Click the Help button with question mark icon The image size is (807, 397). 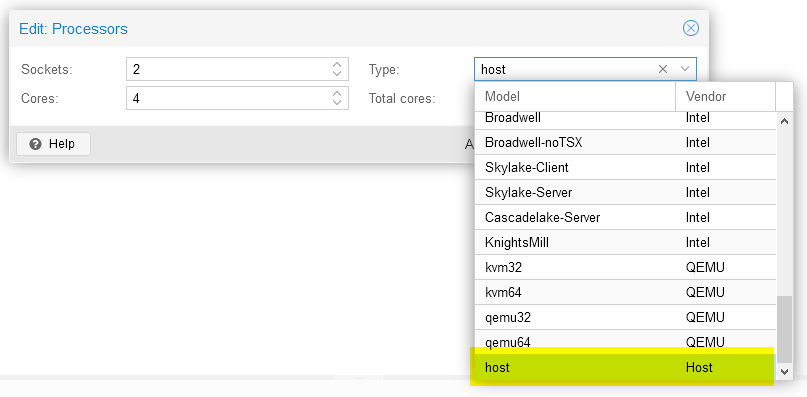click(x=53, y=144)
